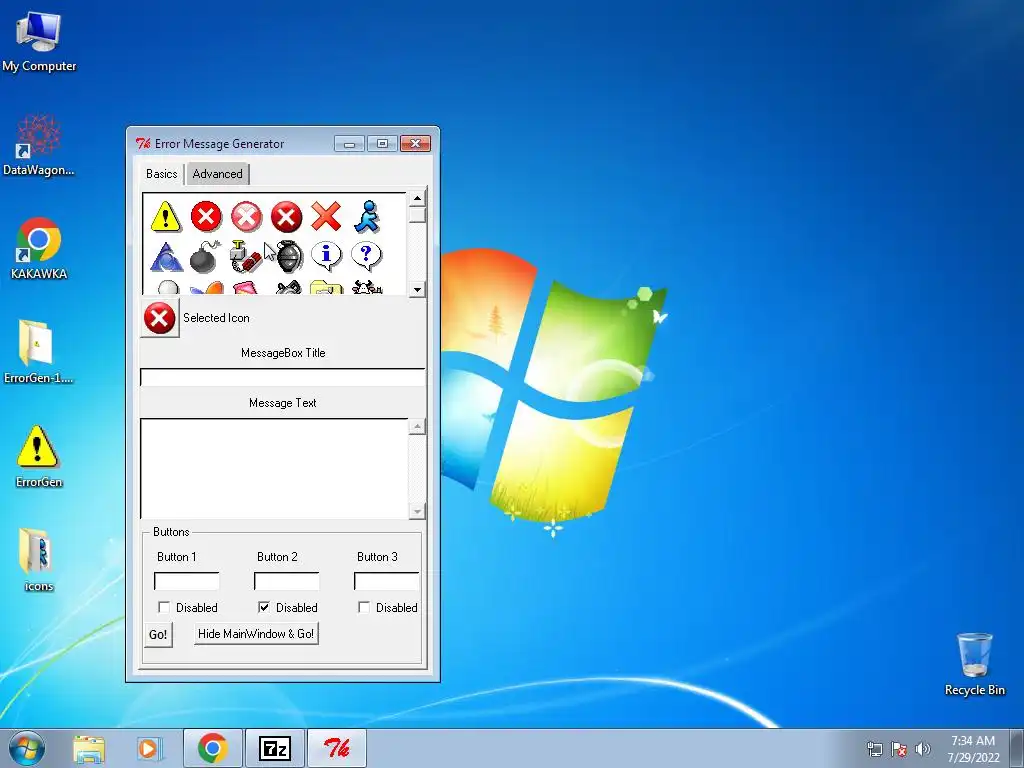Select the black bomb with fuse icon

click(205, 257)
